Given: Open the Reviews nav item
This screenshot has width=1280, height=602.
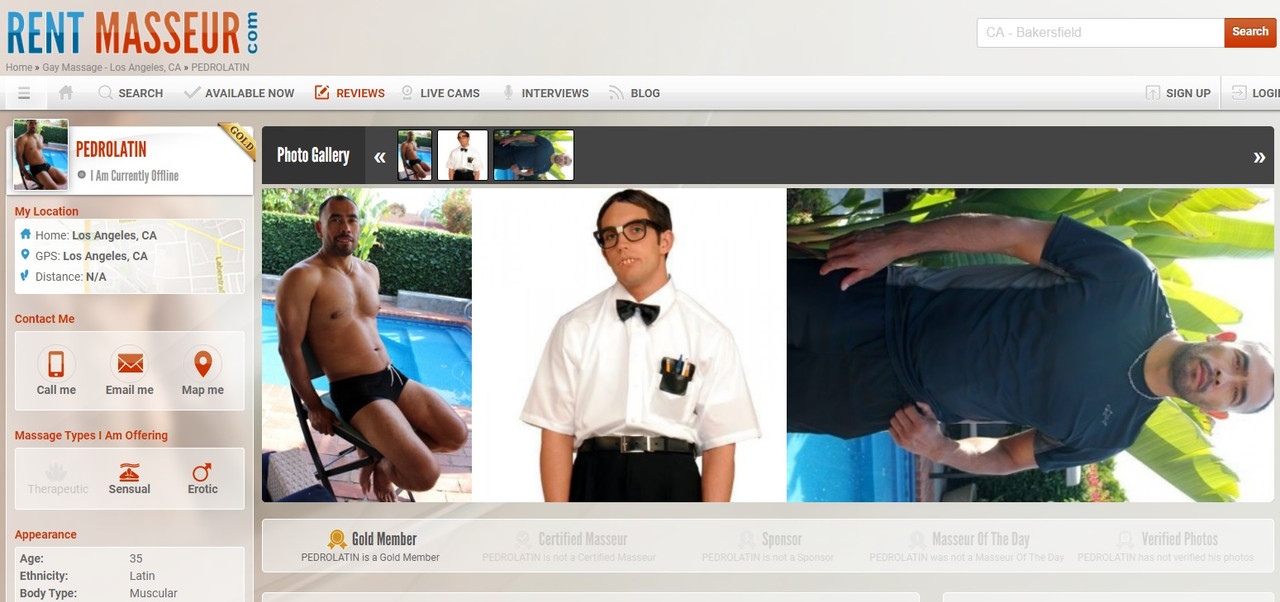Looking at the screenshot, I should tap(349, 93).
